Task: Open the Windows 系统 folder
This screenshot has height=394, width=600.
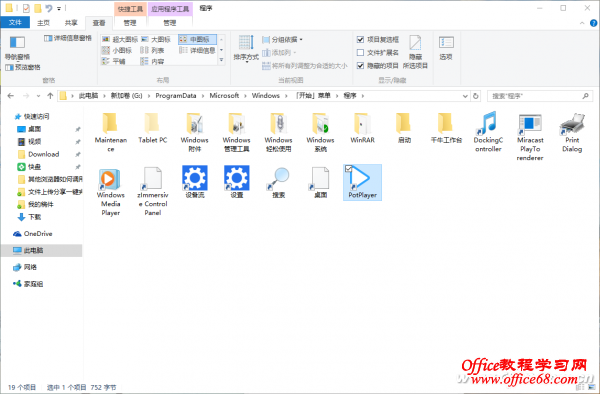Action: pos(320,132)
